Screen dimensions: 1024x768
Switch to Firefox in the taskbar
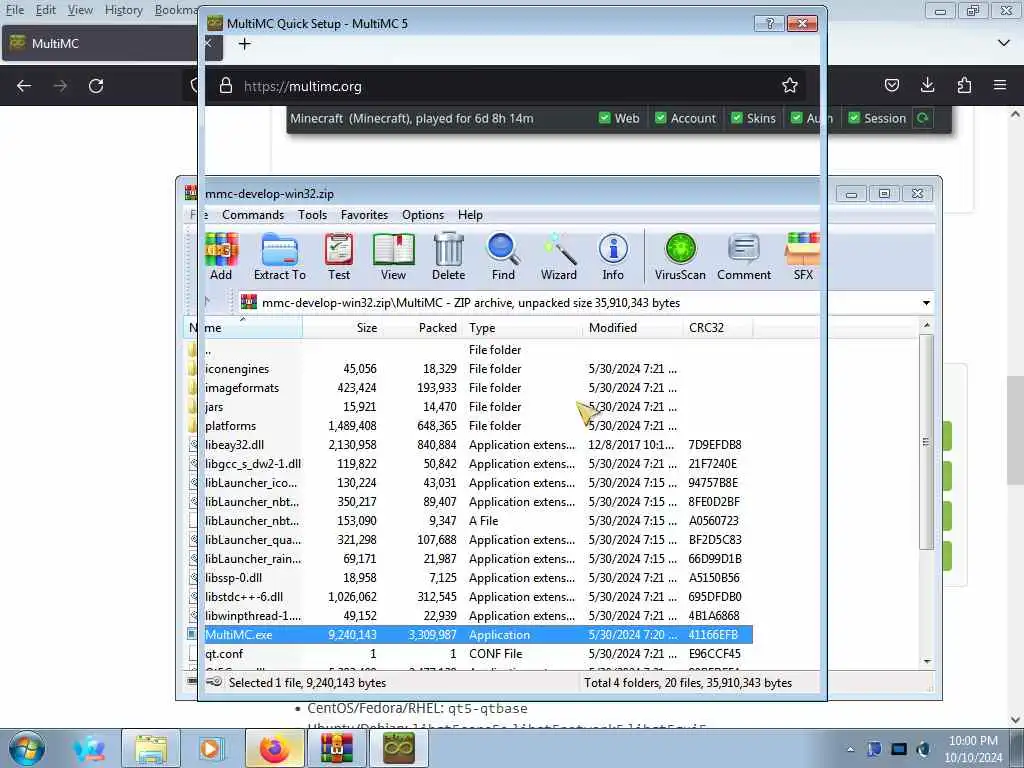click(x=274, y=748)
